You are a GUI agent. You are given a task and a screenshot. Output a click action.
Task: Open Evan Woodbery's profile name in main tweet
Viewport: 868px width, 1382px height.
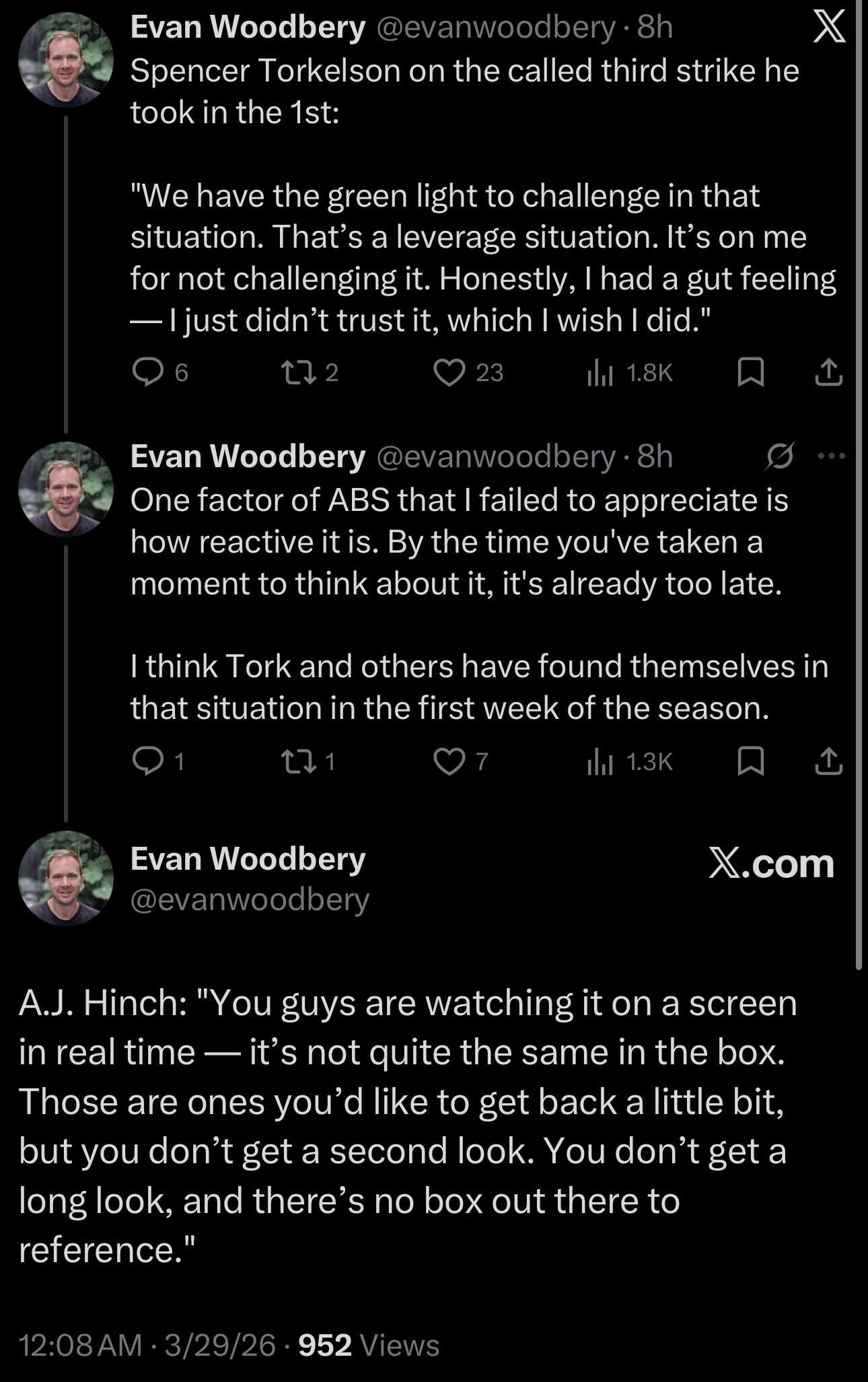(248, 859)
